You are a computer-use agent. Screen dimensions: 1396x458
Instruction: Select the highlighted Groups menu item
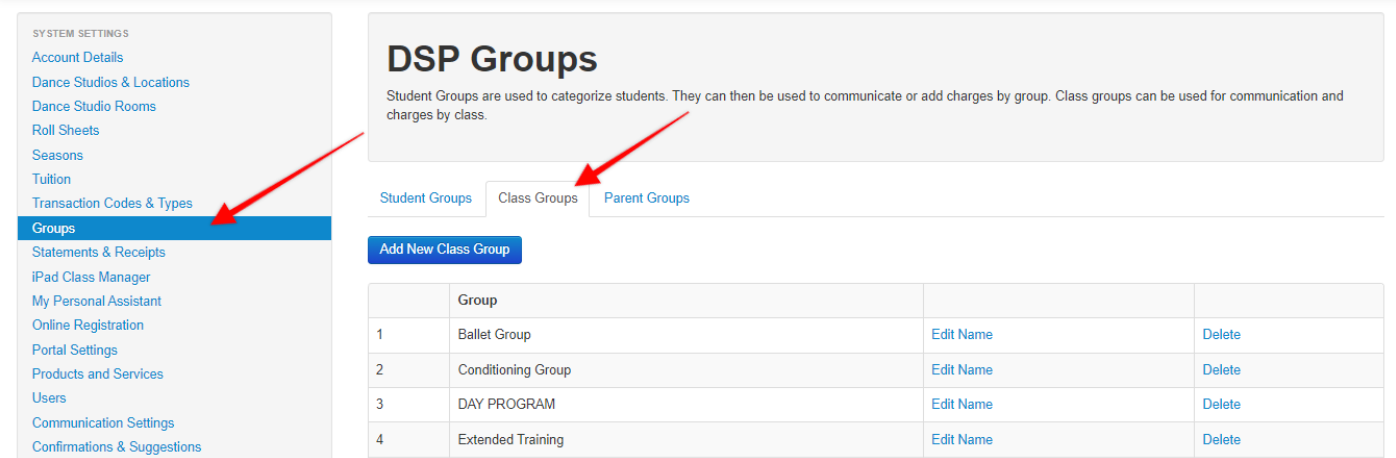coord(174,228)
